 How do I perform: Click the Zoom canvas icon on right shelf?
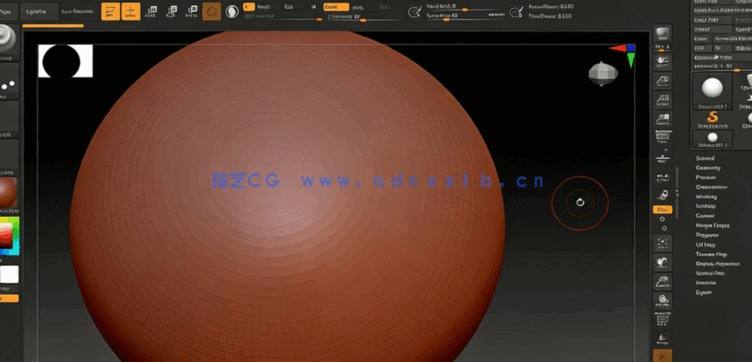663,81
